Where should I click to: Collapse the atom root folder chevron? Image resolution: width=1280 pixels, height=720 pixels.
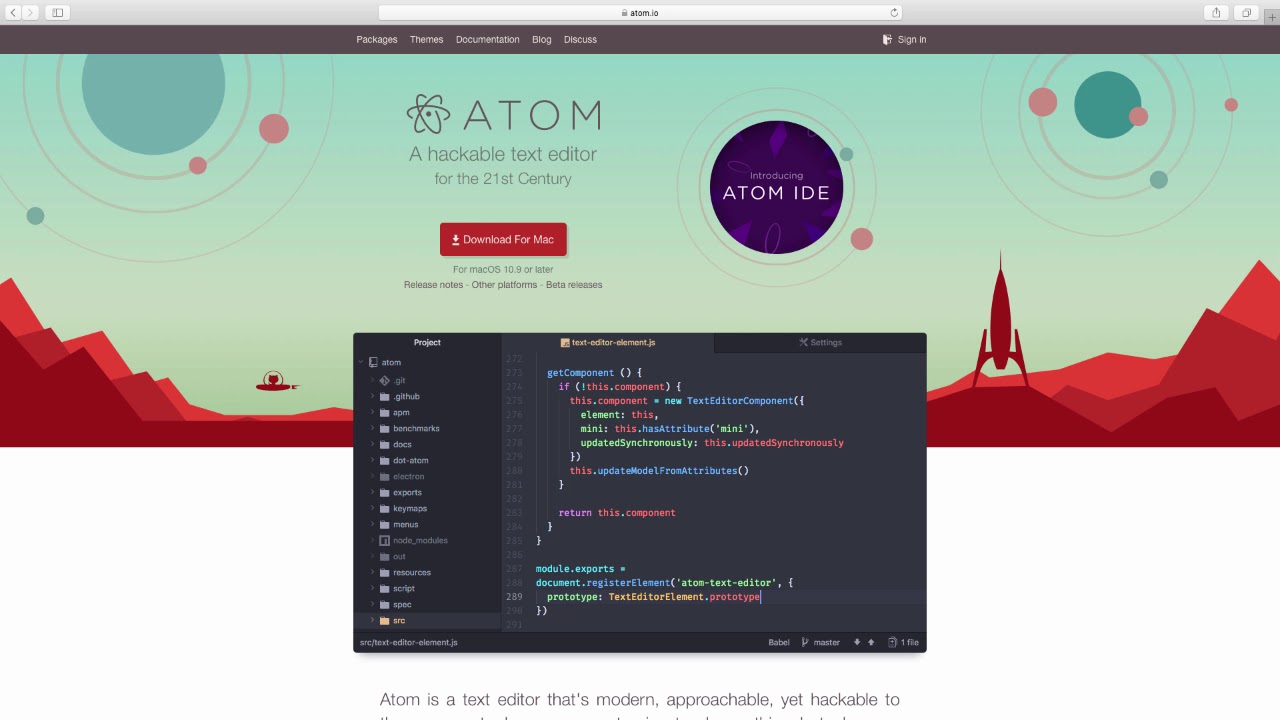(x=360, y=362)
